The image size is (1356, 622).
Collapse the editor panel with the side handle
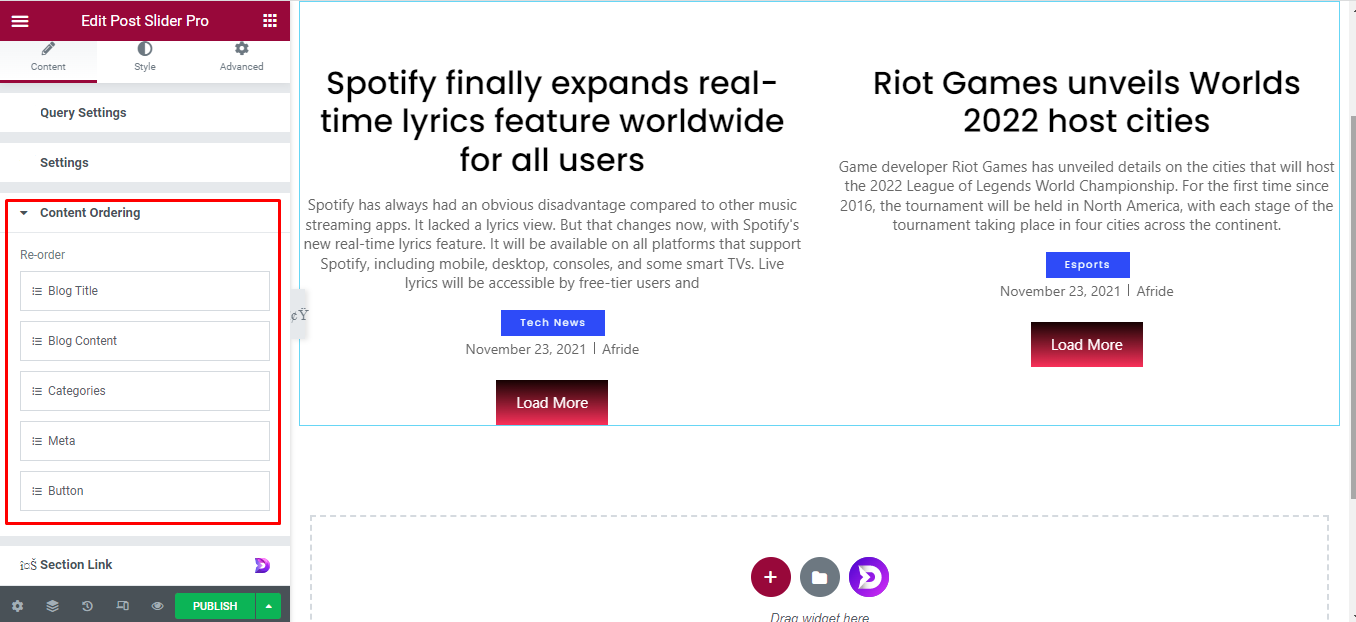[x=299, y=314]
